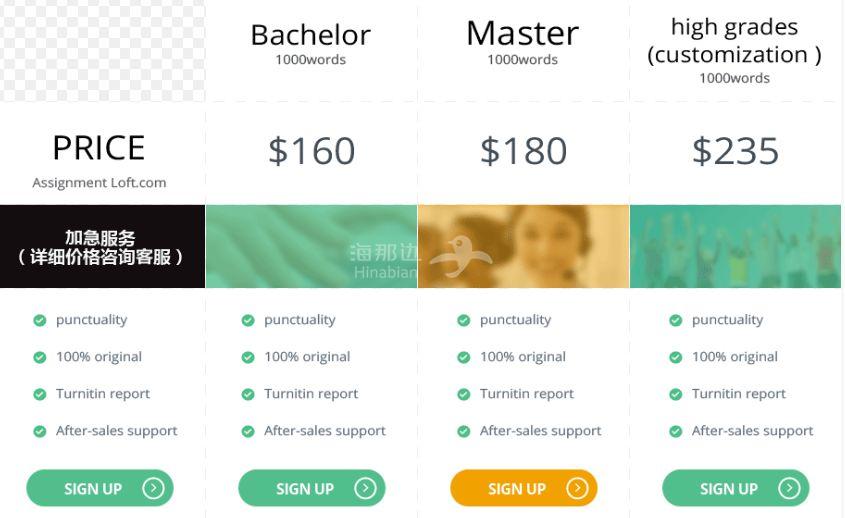Click arrow icon in PRICE column SIGN UP button
Image resolution: width=845 pixels, height=518 pixels.
(153, 488)
